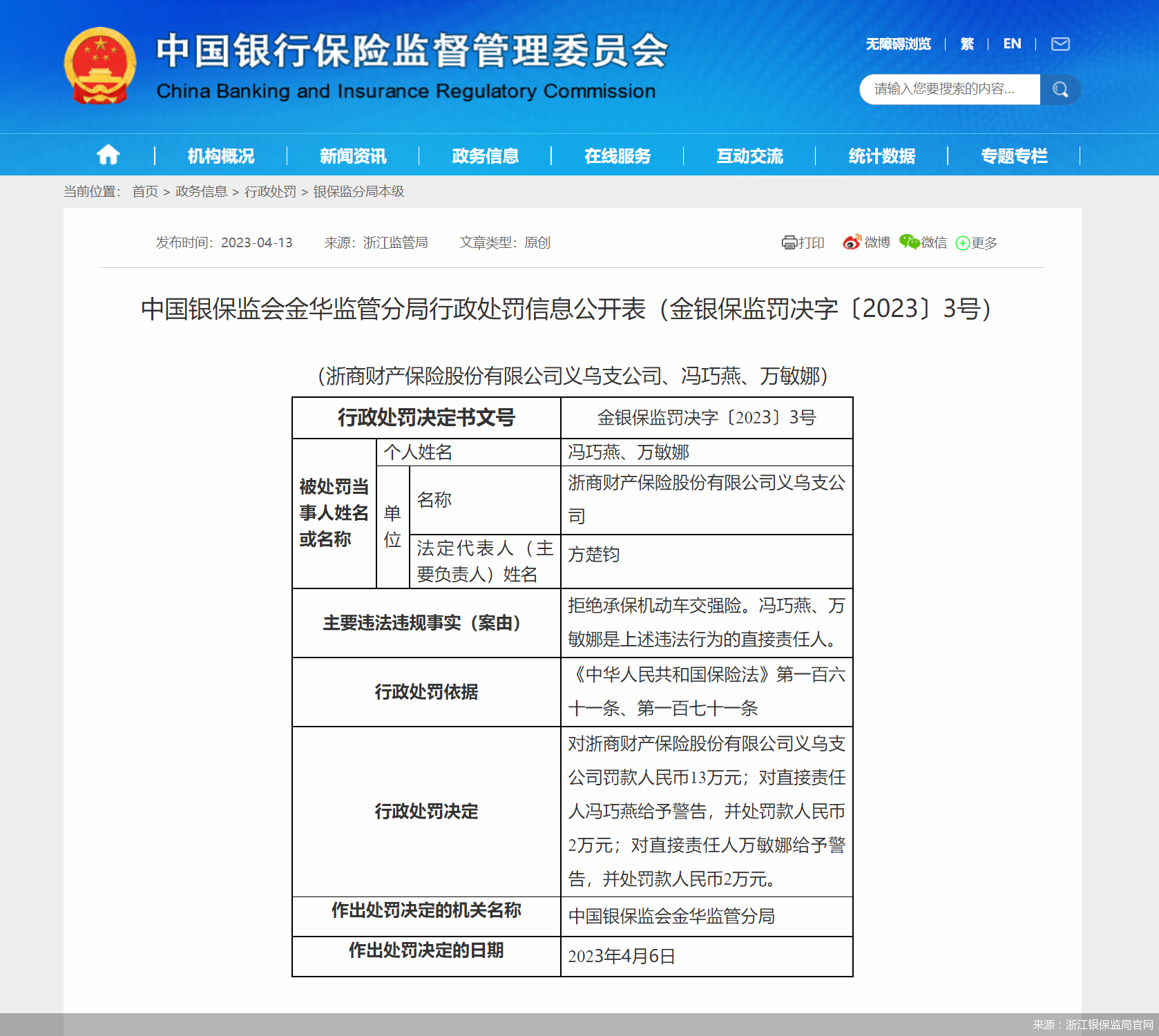Screen dimensions: 1159x1036
Task: Select the home icon in navigation bar
Action: pyautogui.click(x=108, y=155)
